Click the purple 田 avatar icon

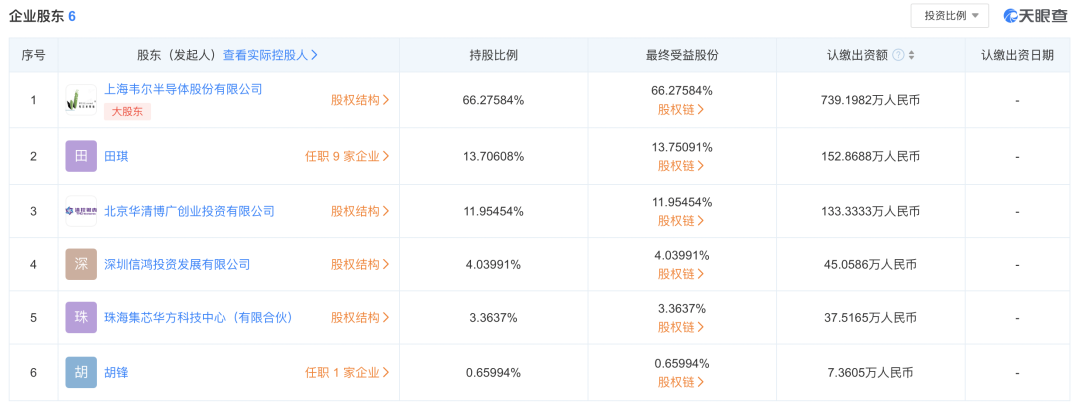[81, 156]
